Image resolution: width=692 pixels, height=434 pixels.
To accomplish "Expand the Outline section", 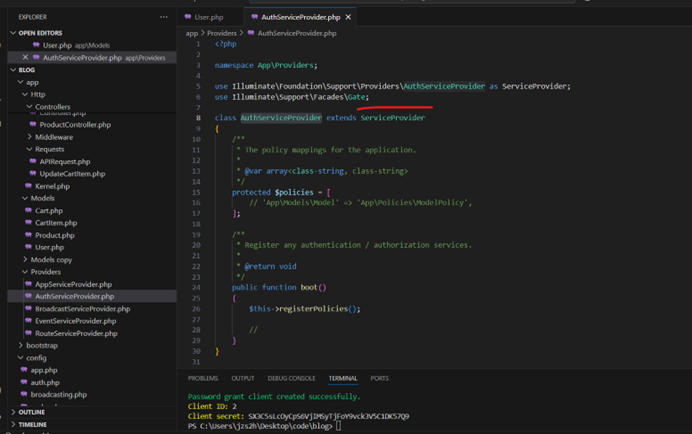I will point(31,412).
